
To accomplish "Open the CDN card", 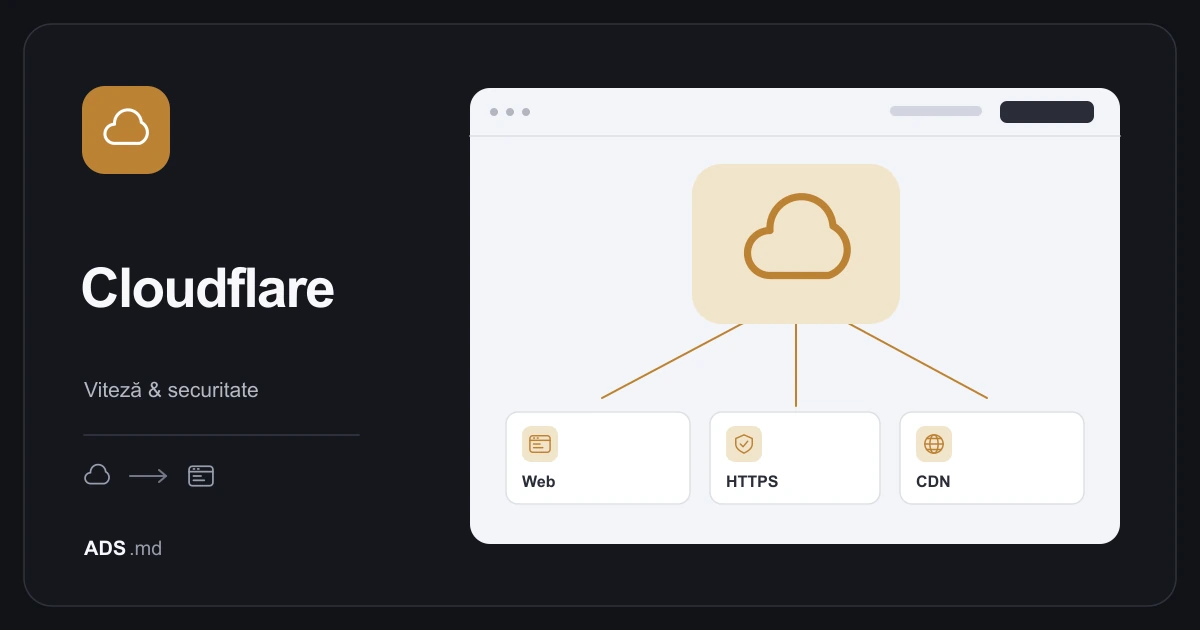I will [992, 458].
